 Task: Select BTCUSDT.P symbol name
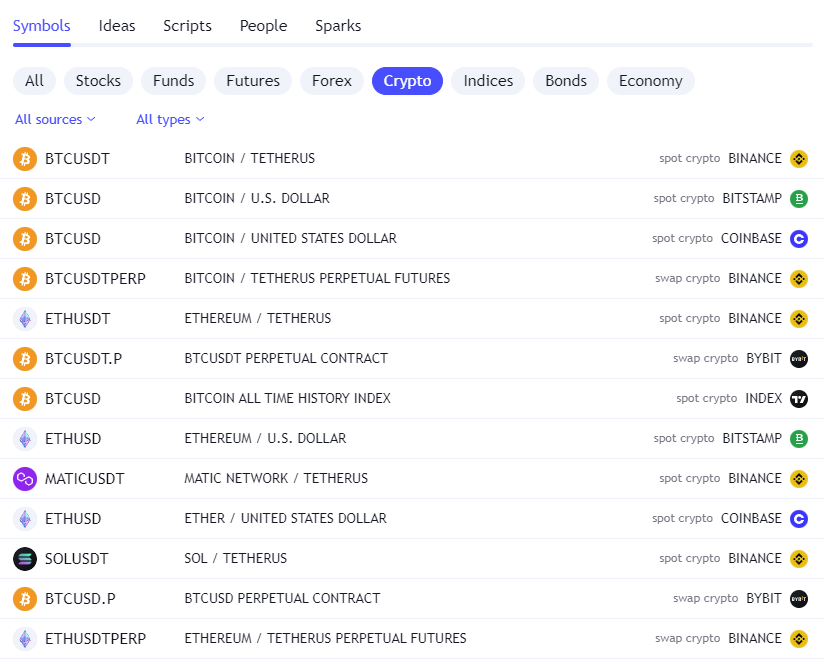click(x=84, y=358)
